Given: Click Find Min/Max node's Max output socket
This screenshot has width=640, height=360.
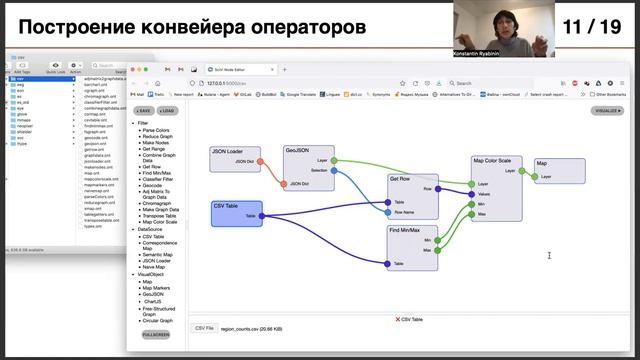Looking at the screenshot, I should (438, 250).
